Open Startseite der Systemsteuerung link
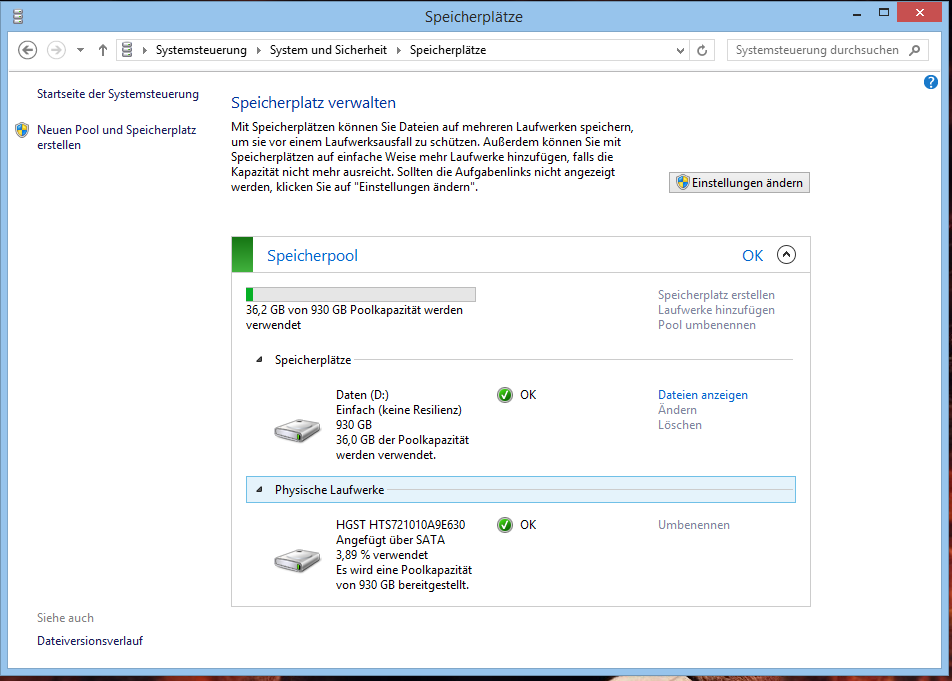952x681 pixels. click(118, 94)
